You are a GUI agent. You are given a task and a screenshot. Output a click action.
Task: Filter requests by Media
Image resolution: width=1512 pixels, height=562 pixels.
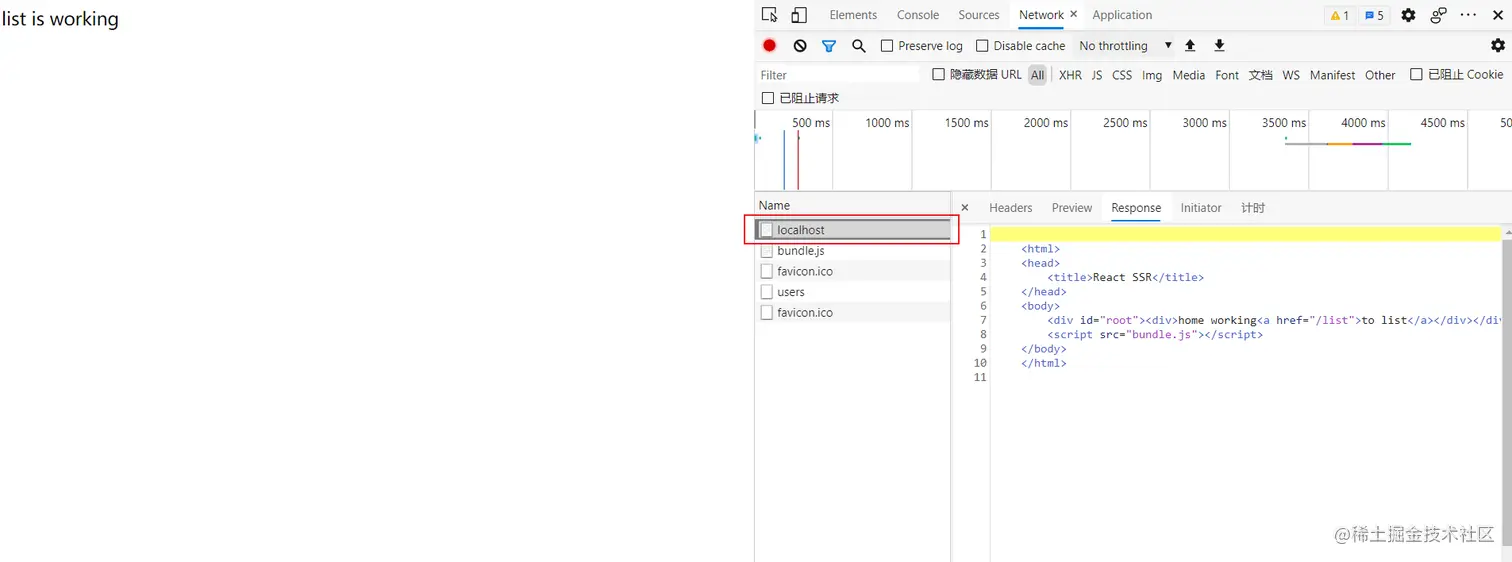[x=1189, y=75]
